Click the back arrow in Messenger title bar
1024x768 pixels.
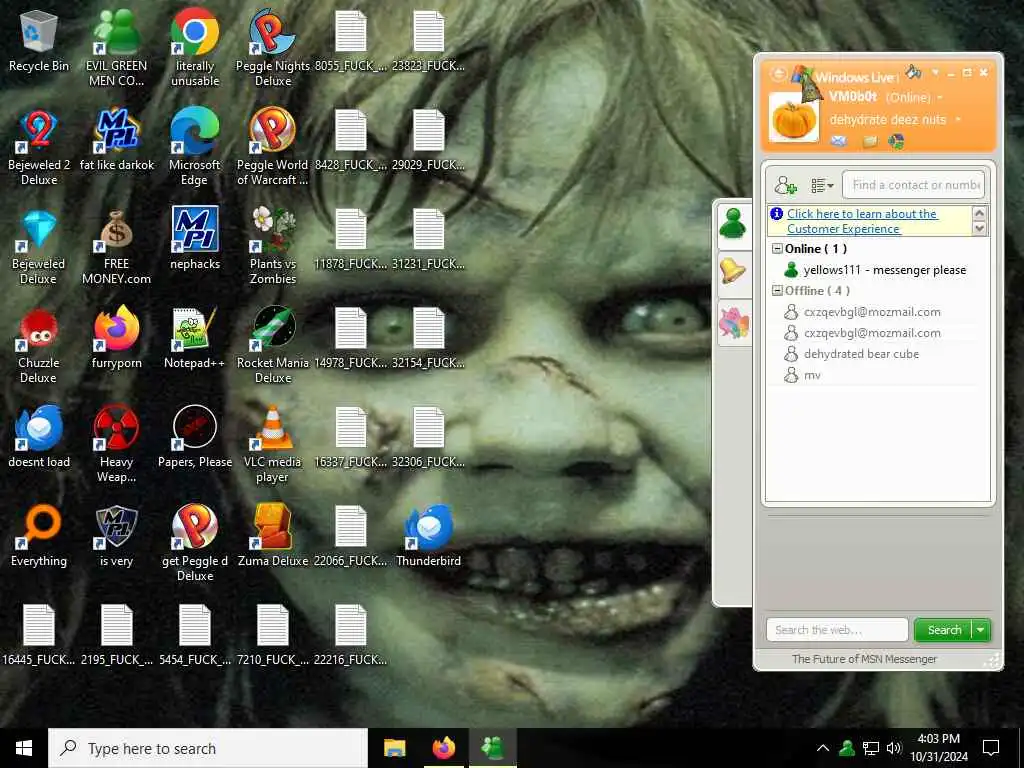[778, 74]
